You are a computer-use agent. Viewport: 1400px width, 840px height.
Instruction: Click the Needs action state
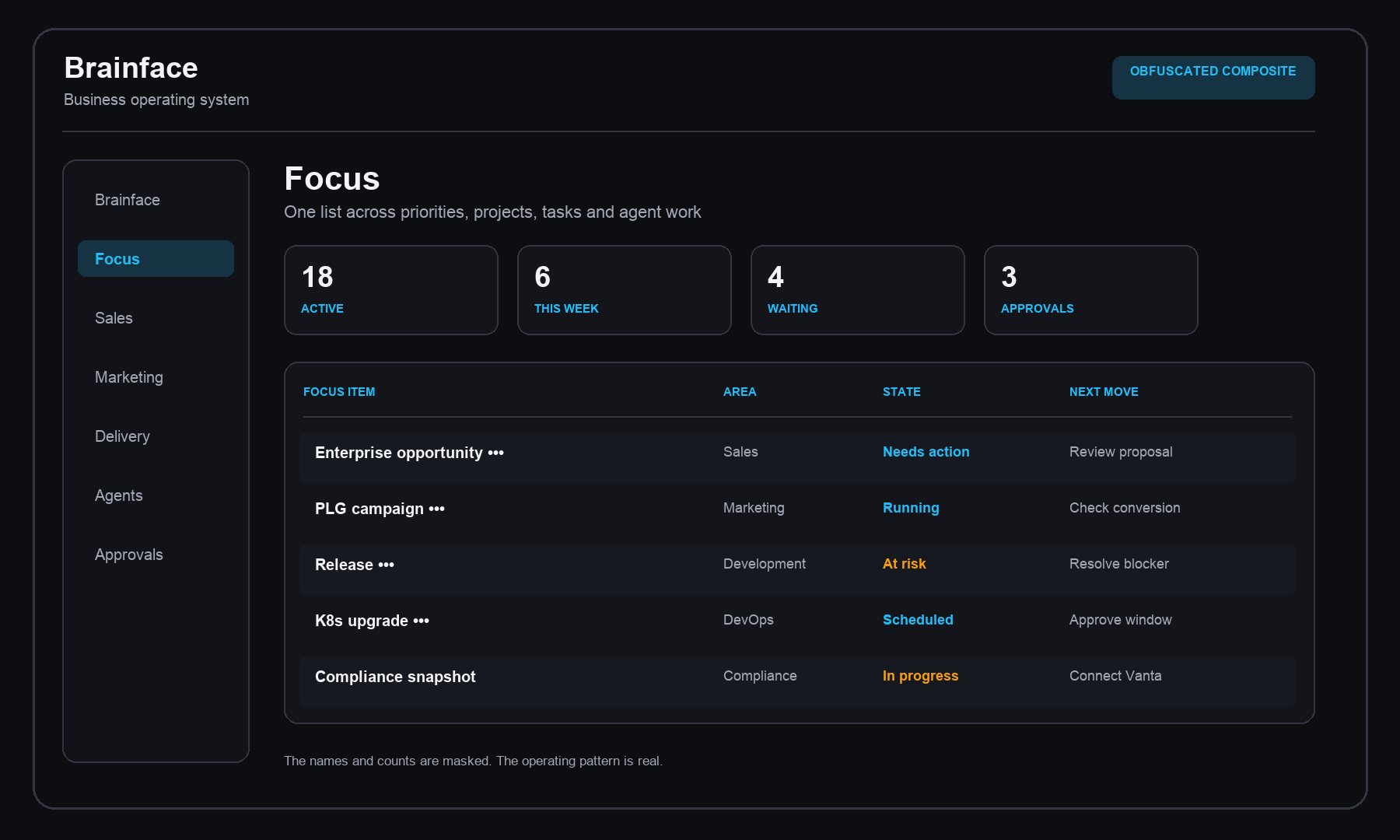tap(926, 452)
